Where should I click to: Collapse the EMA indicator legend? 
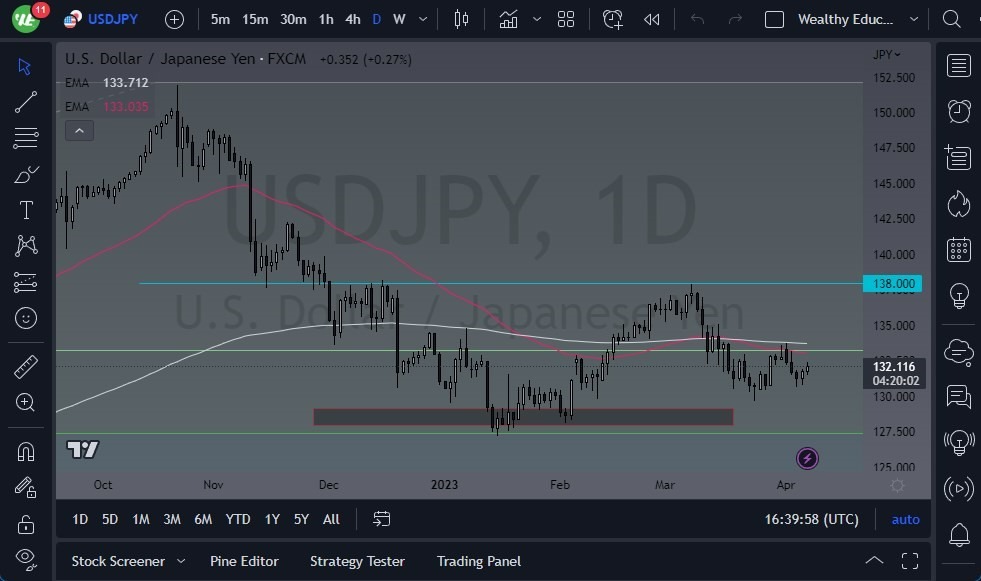point(79,130)
